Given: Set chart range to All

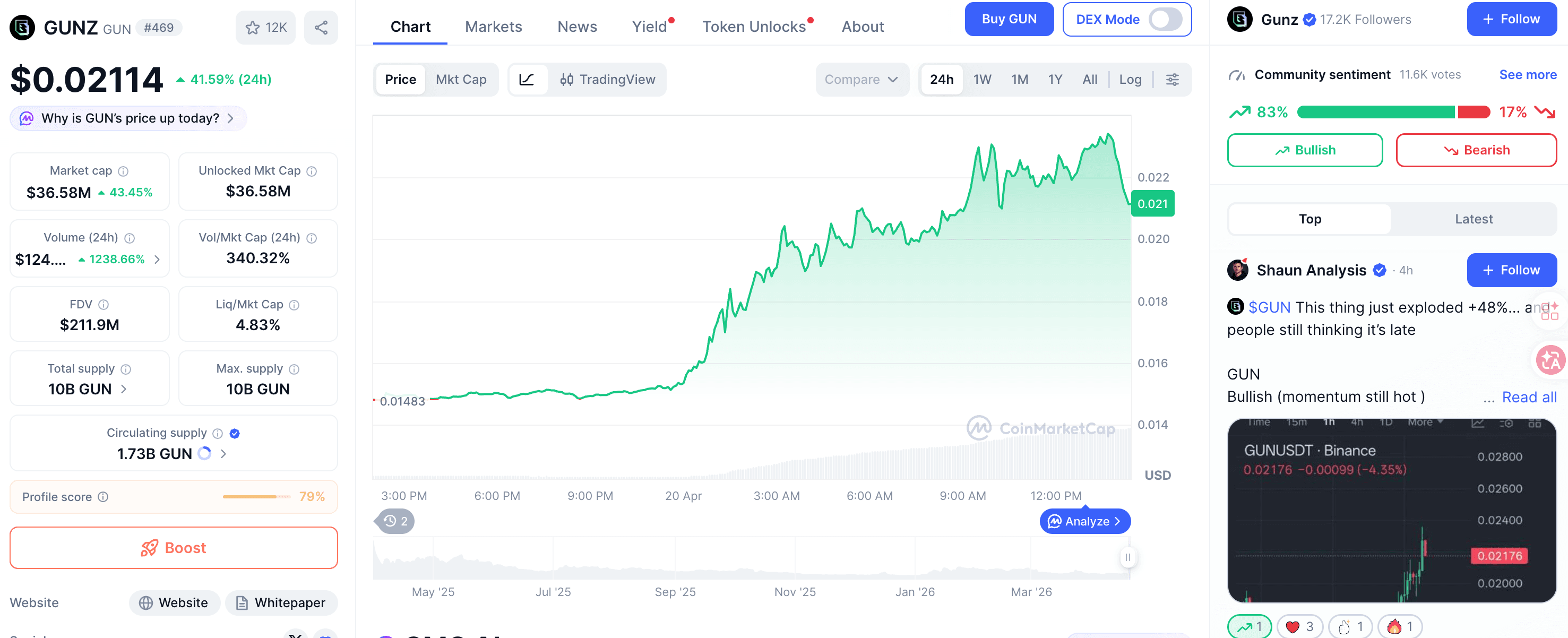Looking at the screenshot, I should tap(1090, 80).
